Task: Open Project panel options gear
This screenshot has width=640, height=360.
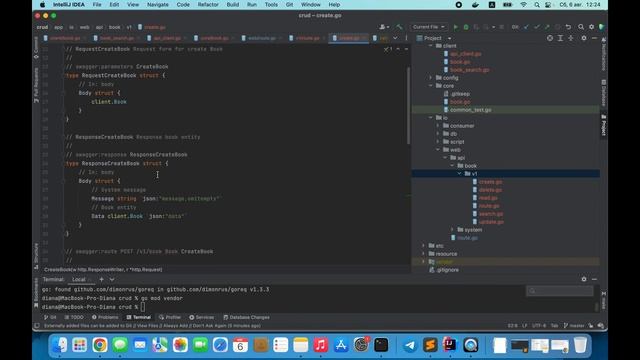Action: 584,38
